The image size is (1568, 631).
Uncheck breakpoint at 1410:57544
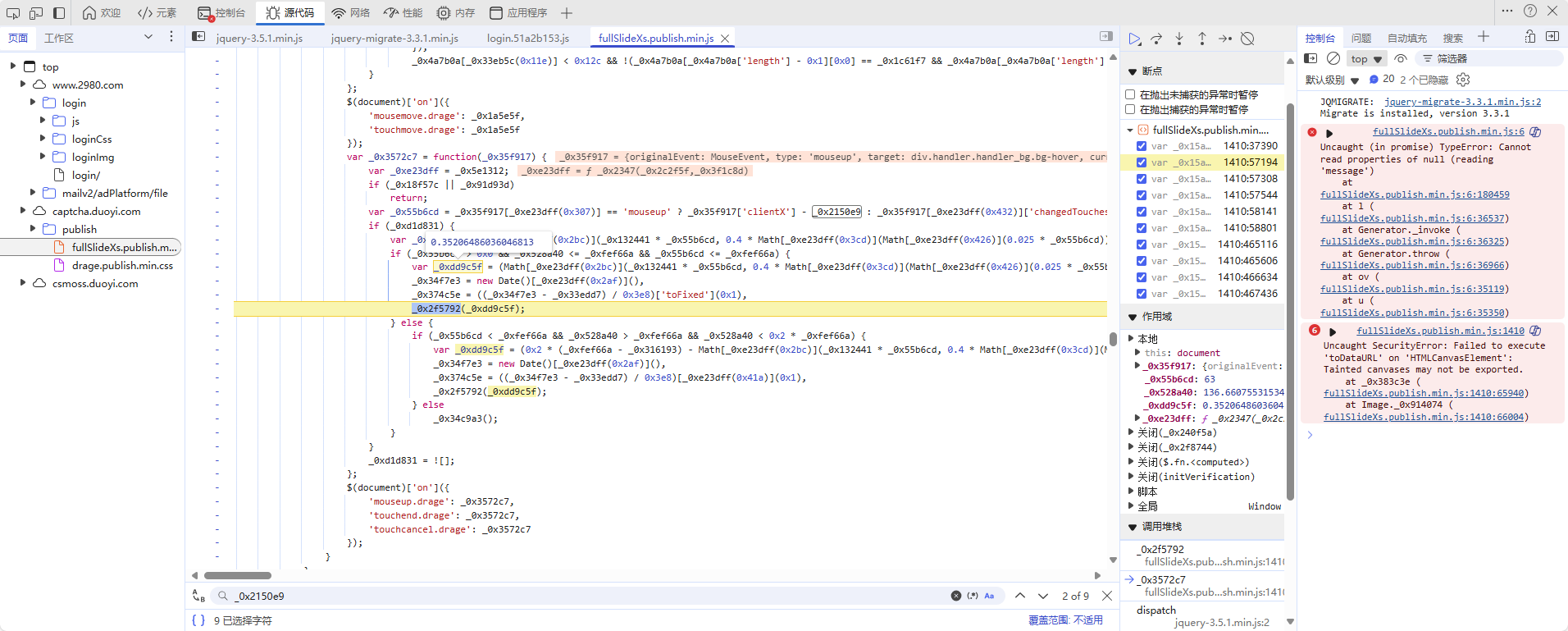tap(1142, 195)
